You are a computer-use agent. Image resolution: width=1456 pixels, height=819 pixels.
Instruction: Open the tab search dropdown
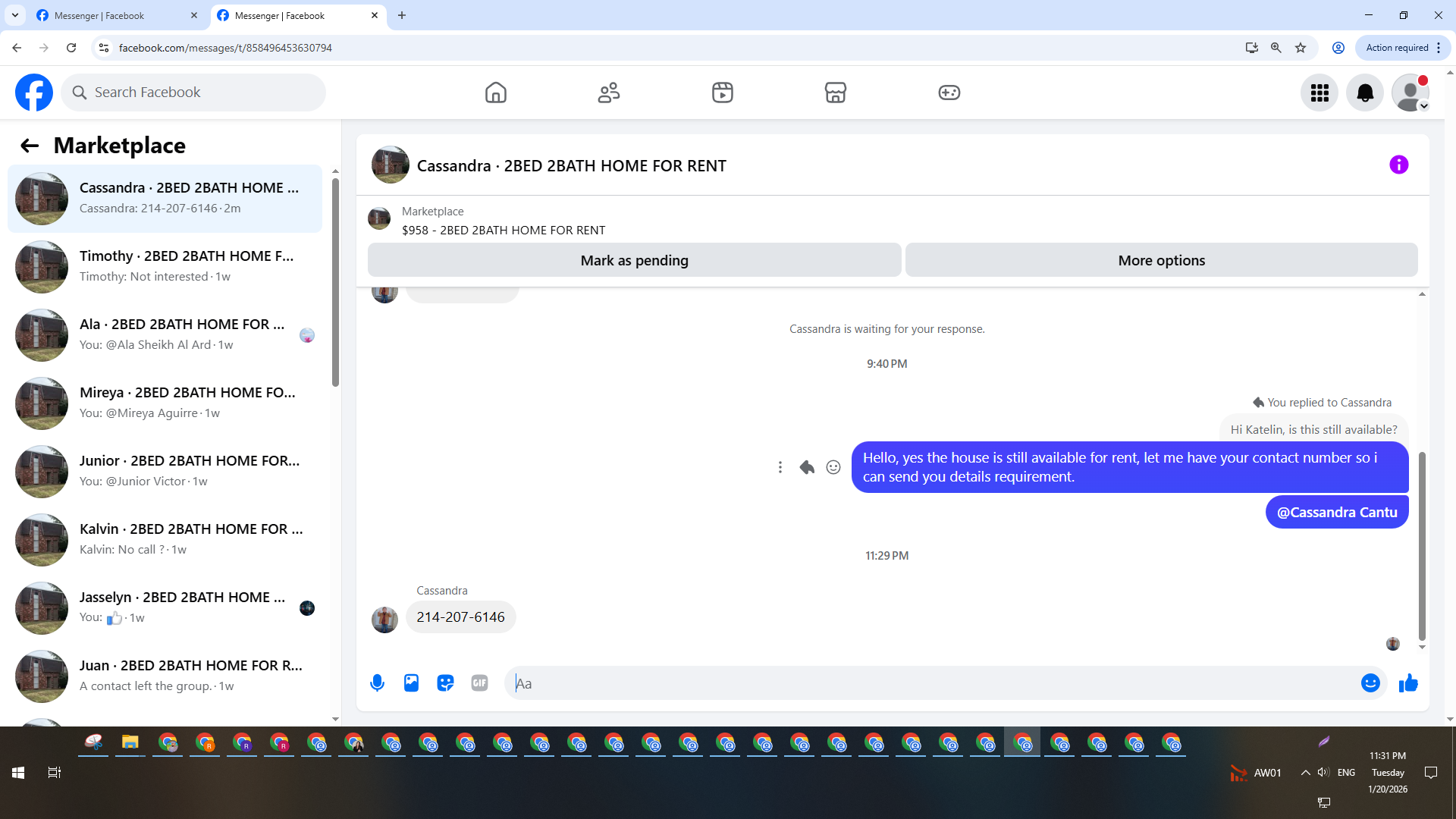point(15,15)
